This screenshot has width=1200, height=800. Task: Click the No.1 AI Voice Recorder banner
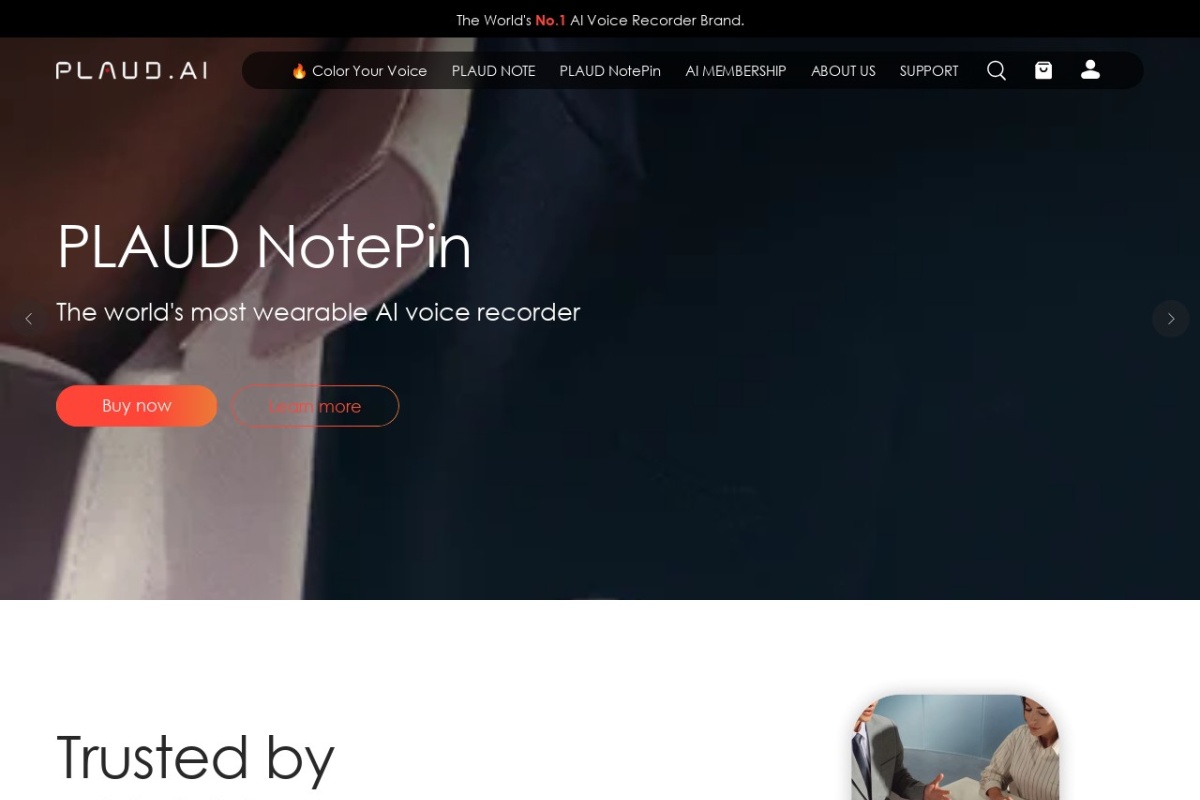tap(600, 20)
